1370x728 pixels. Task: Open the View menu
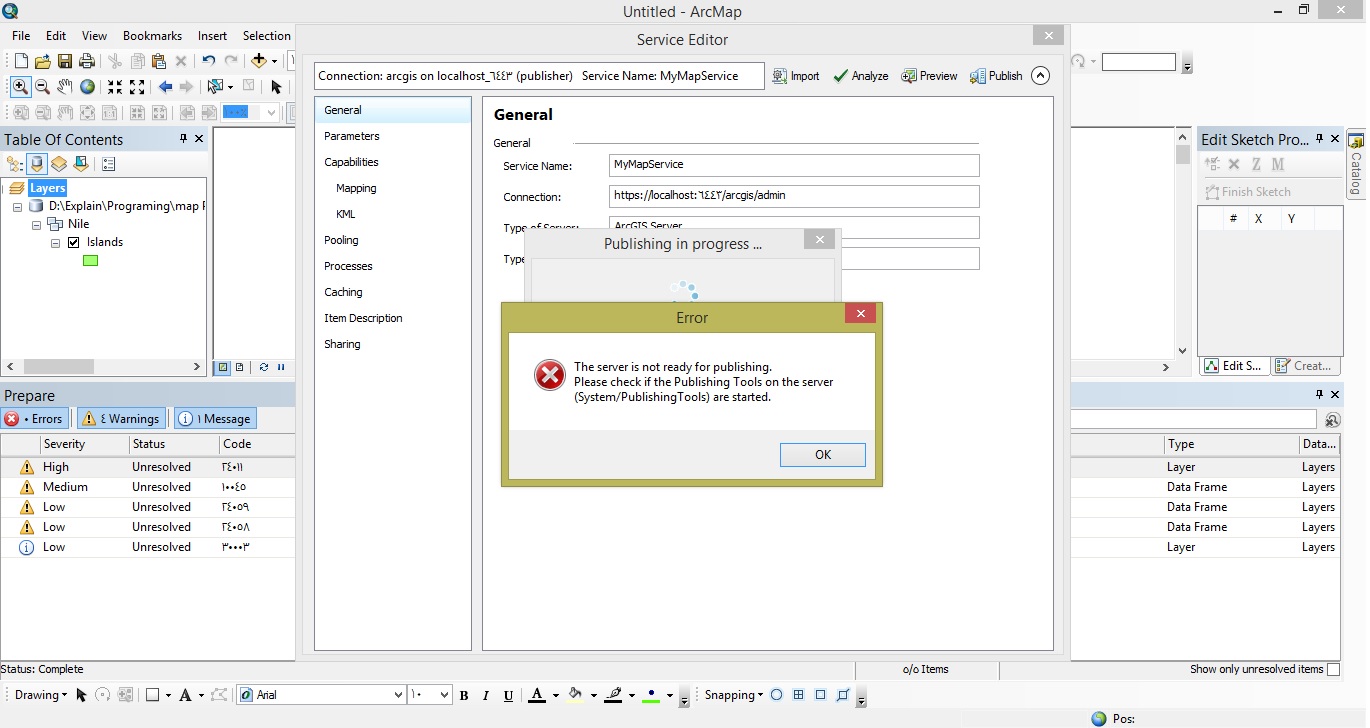pos(94,36)
